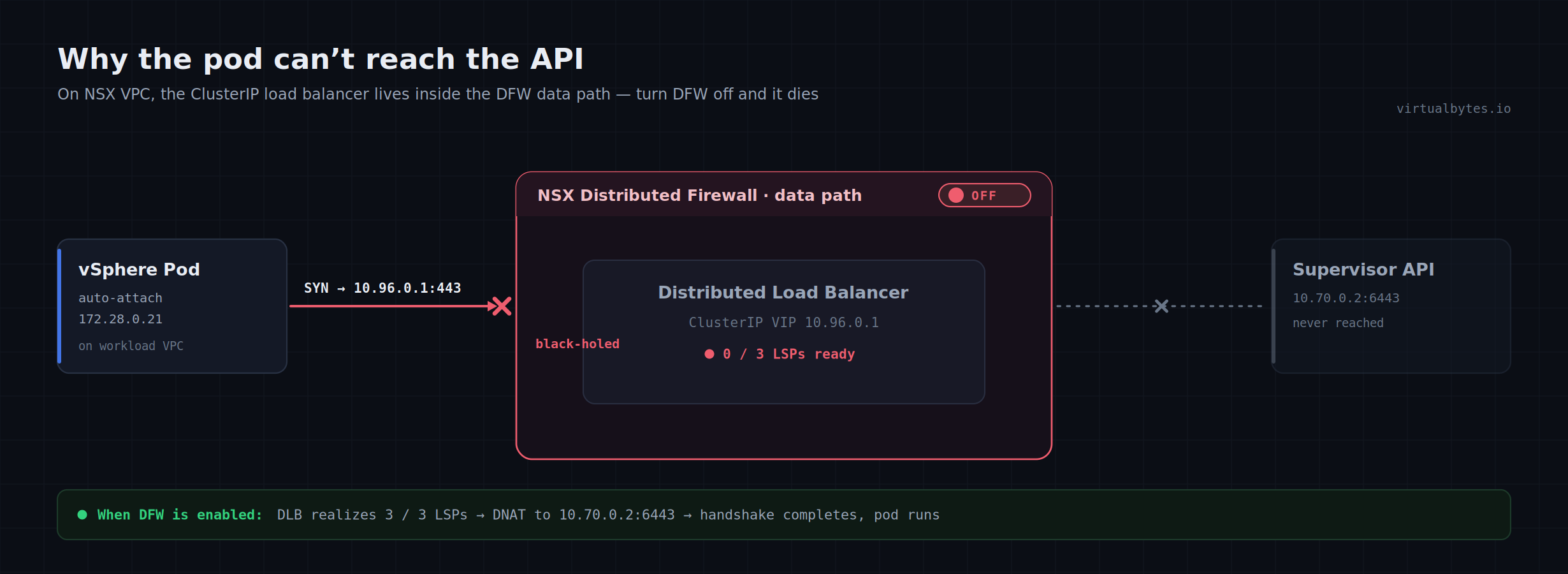1568x574 pixels.
Task: Click 'When DFW is enabled:' label
Action: point(180,515)
